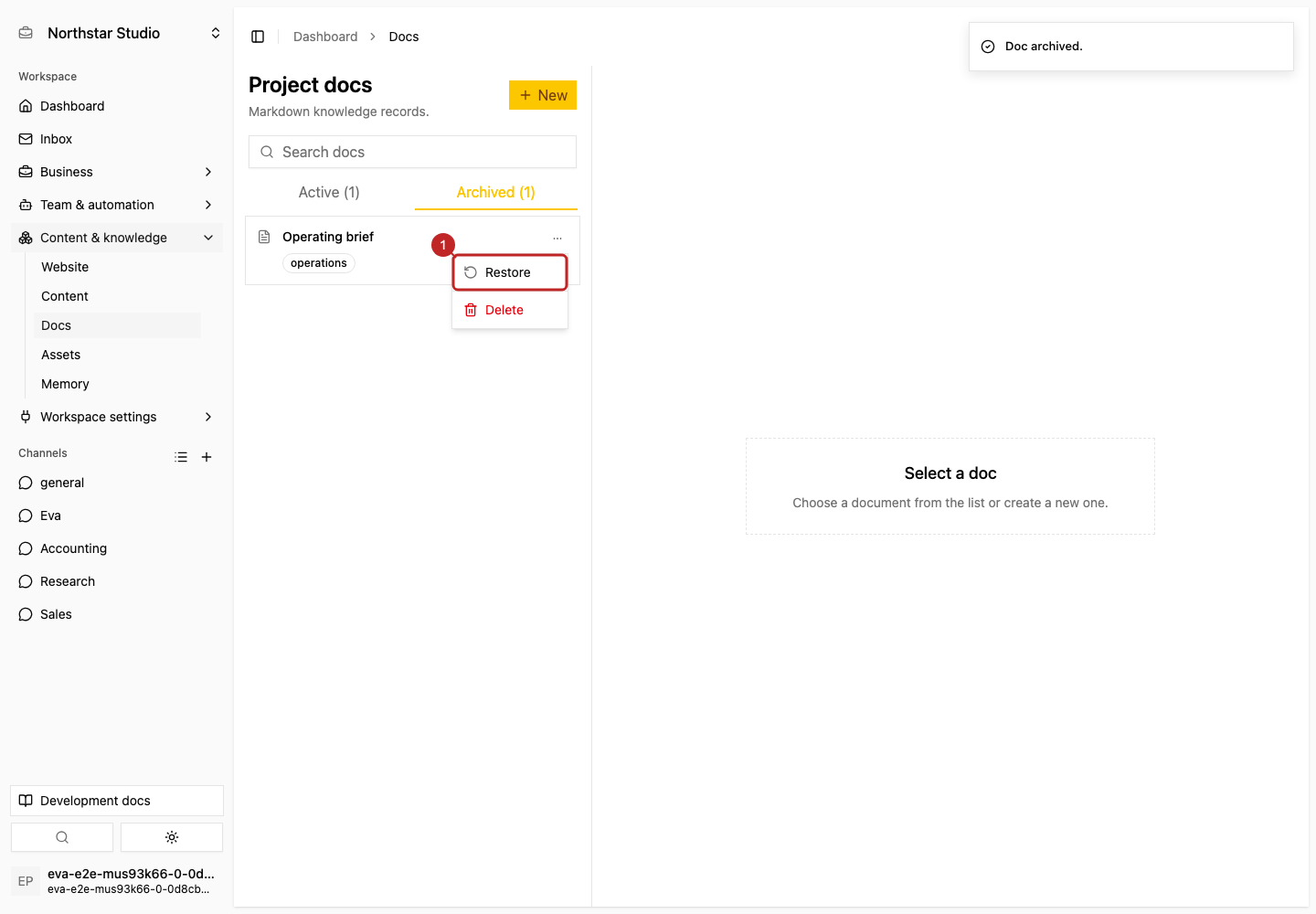Create a new doc with New button
Image resolution: width=1316 pixels, height=914 pixels.
[x=543, y=95]
